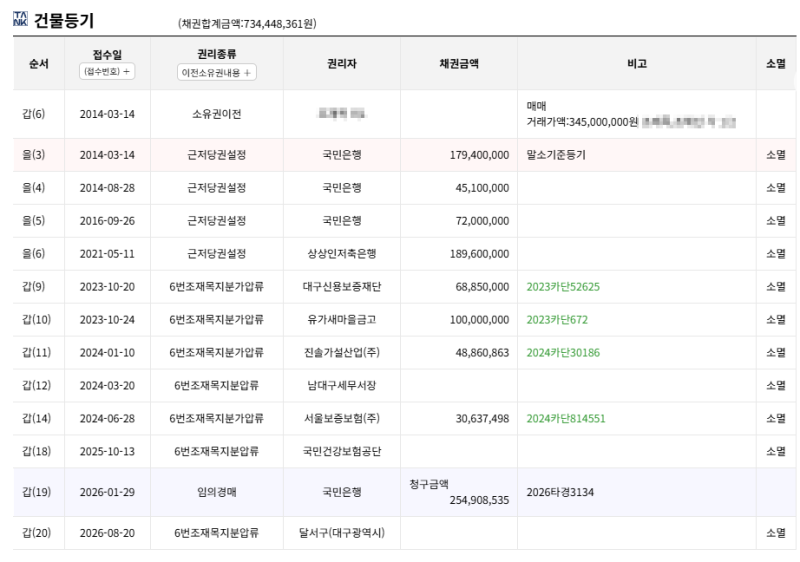The image size is (800, 562).
Task: Click the 거래가액:345,000,000원 text
Action: click(x=582, y=122)
